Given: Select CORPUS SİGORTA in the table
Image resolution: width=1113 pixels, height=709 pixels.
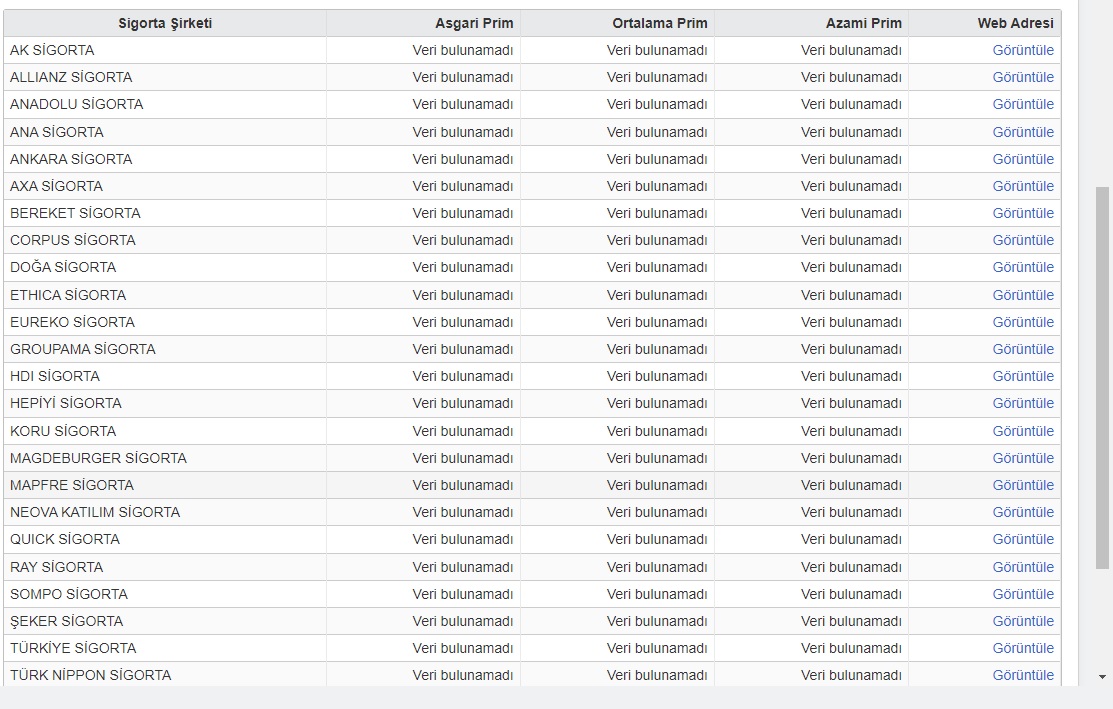Looking at the screenshot, I should [72, 240].
